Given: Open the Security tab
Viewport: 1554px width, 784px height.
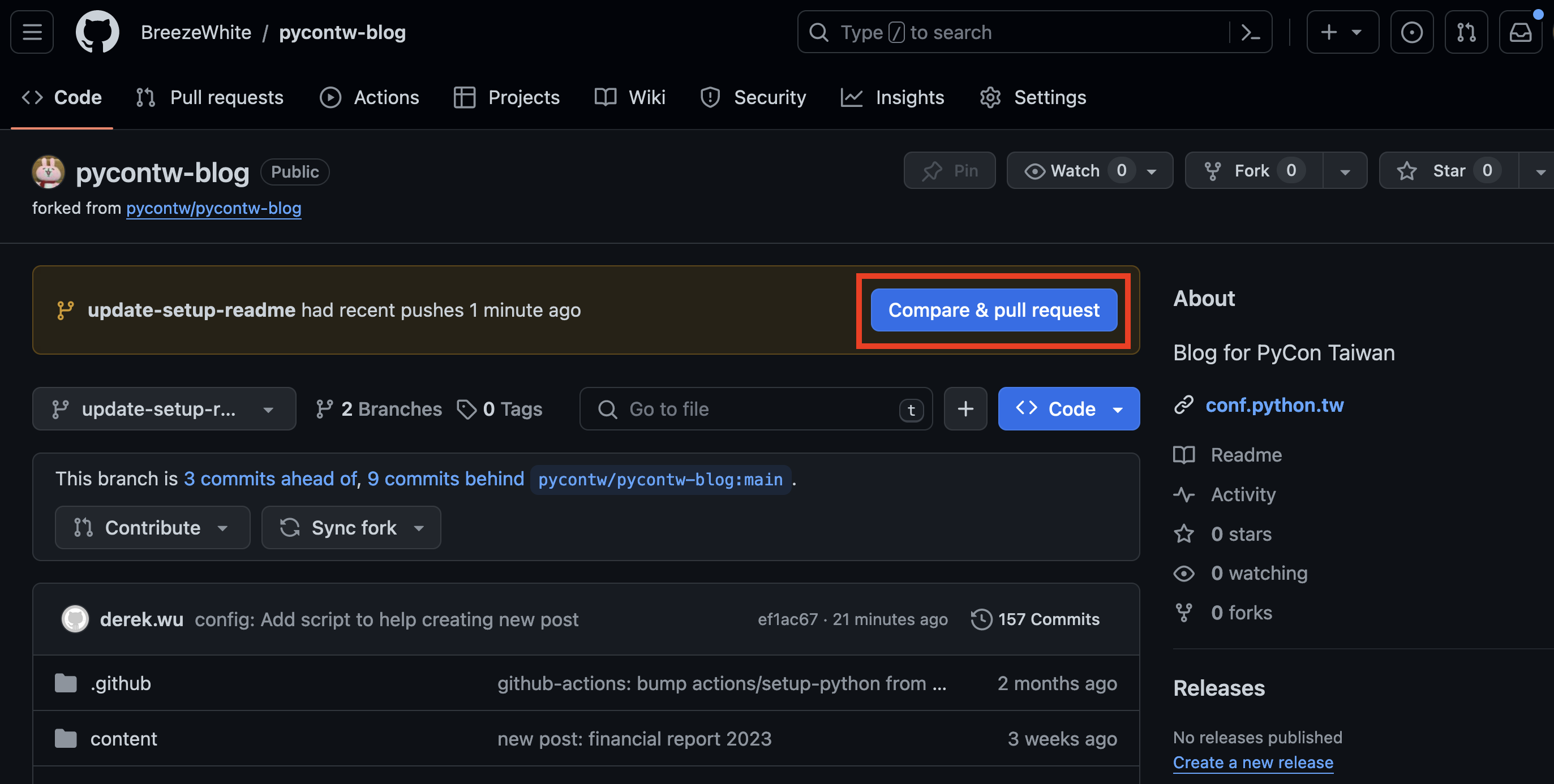Looking at the screenshot, I should tap(753, 97).
